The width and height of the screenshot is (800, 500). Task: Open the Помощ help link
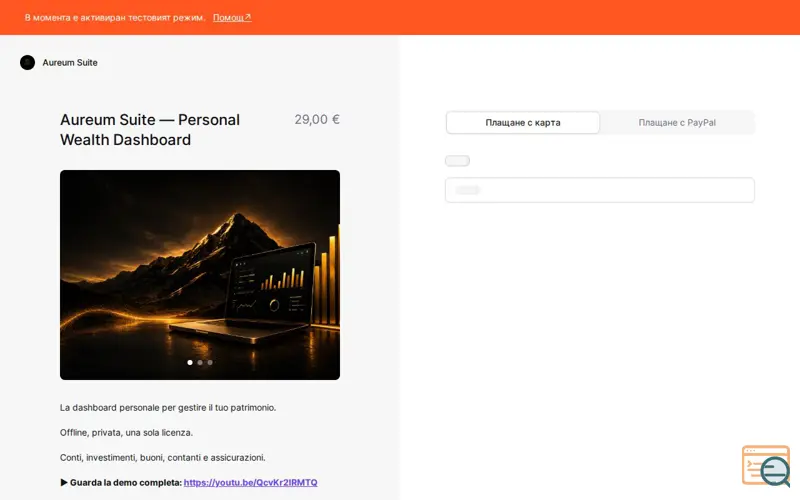coord(232,17)
